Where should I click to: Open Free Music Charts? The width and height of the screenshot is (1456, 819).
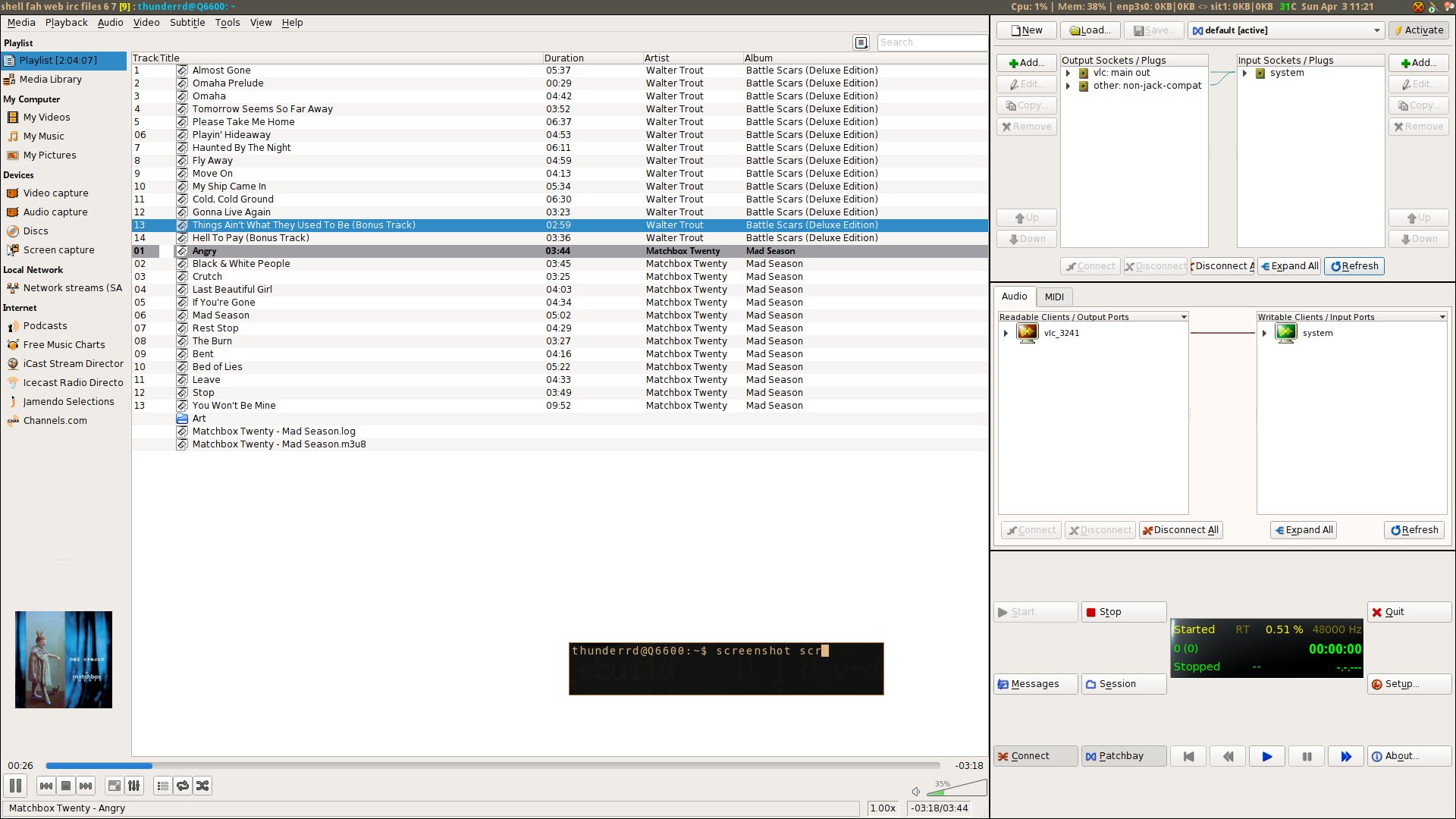pos(64,344)
